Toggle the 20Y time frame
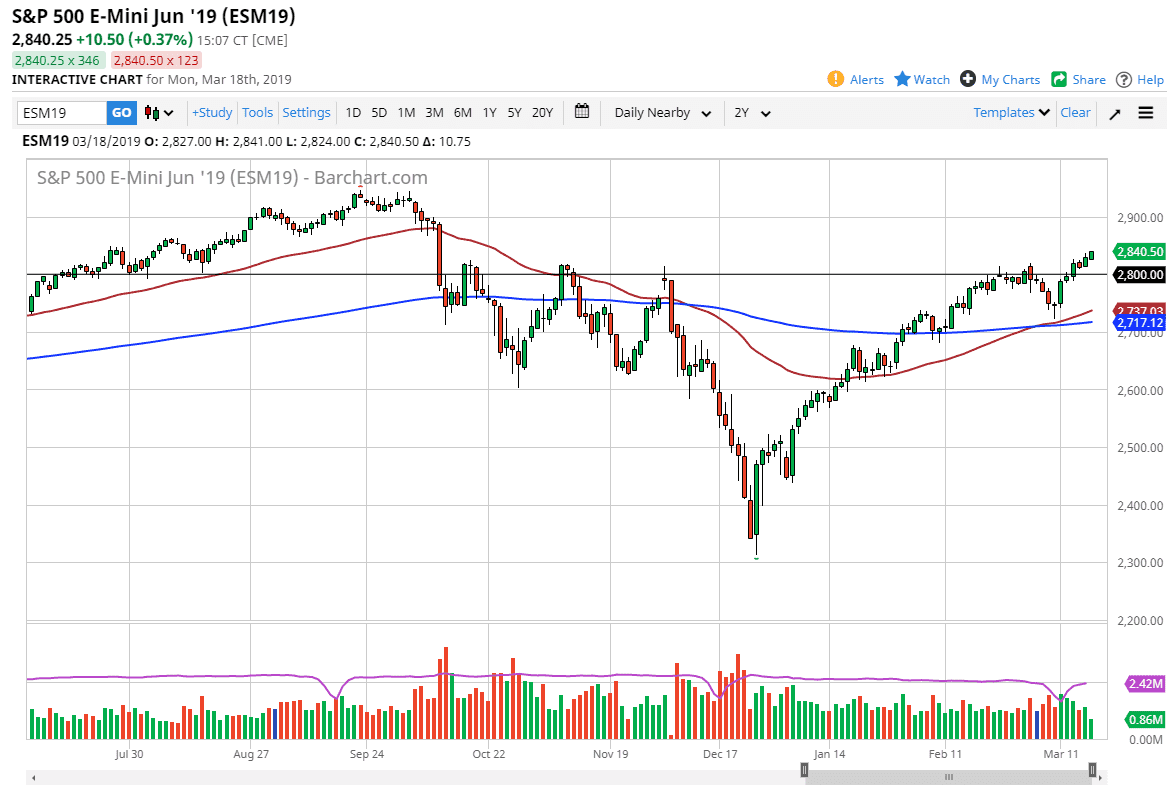1168x786 pixels. coord(542,113)
